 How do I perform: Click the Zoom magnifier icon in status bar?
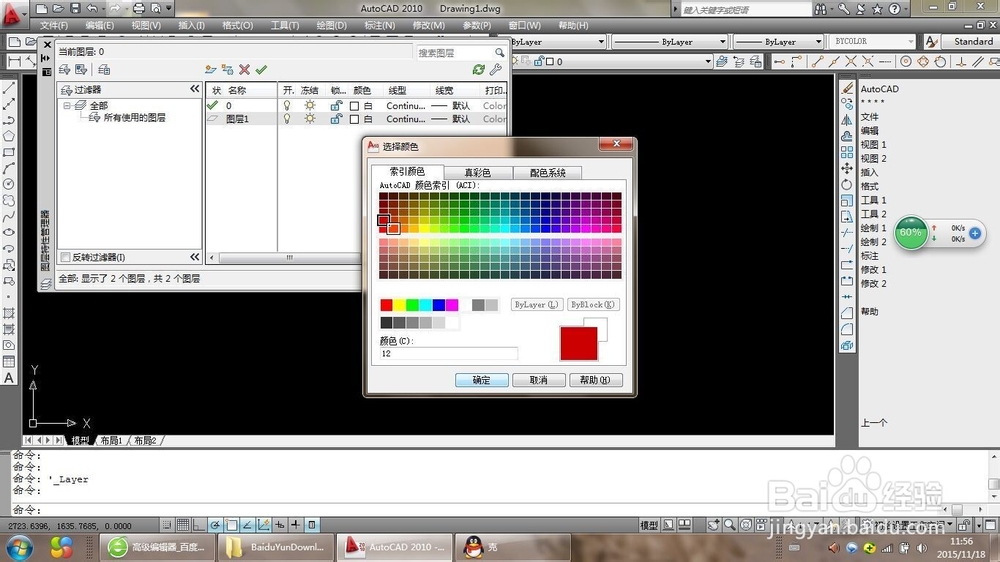(730, 525)
